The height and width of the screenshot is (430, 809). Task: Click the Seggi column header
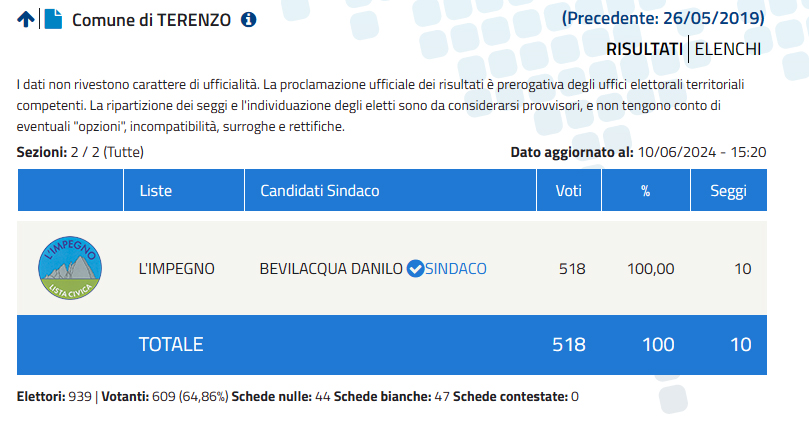[729, 190]
